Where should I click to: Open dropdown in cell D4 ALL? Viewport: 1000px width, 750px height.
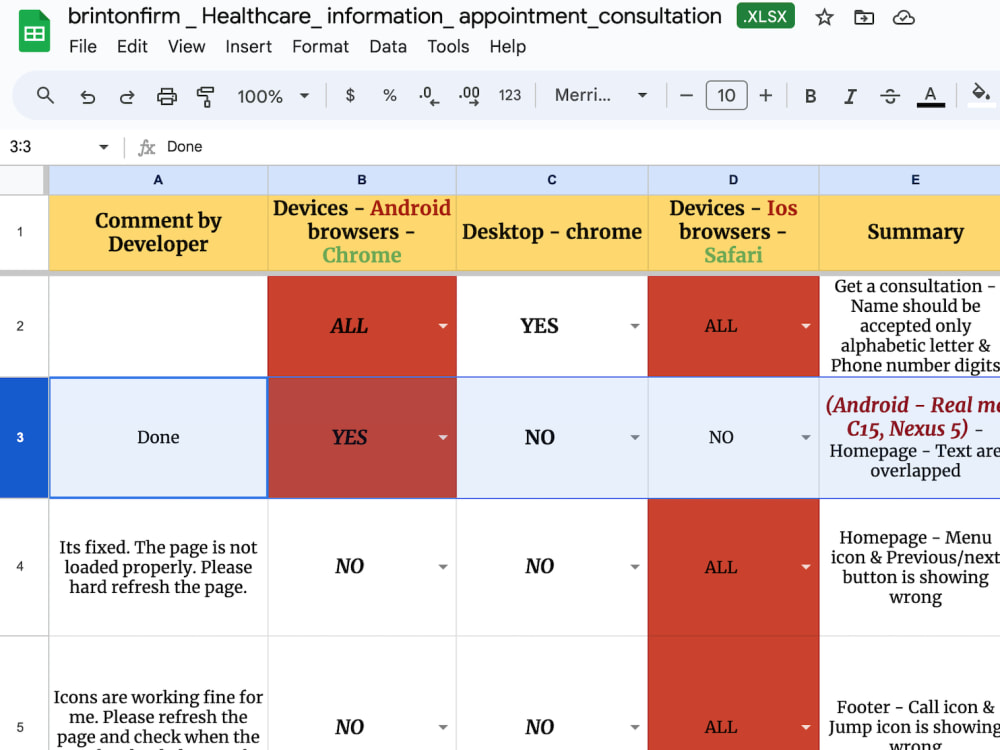pyautogui.click(x=805, y=566)
